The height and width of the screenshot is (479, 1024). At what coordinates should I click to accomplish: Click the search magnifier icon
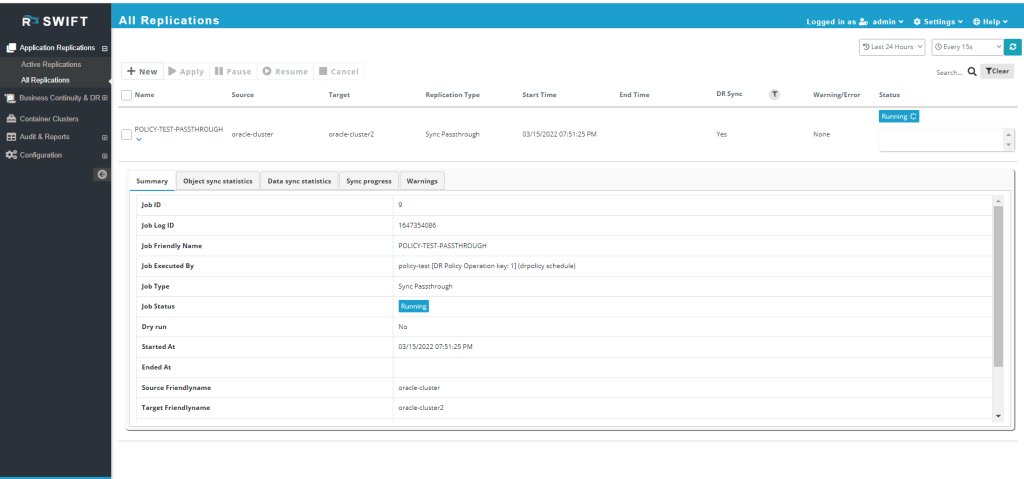tap(972, 72)
